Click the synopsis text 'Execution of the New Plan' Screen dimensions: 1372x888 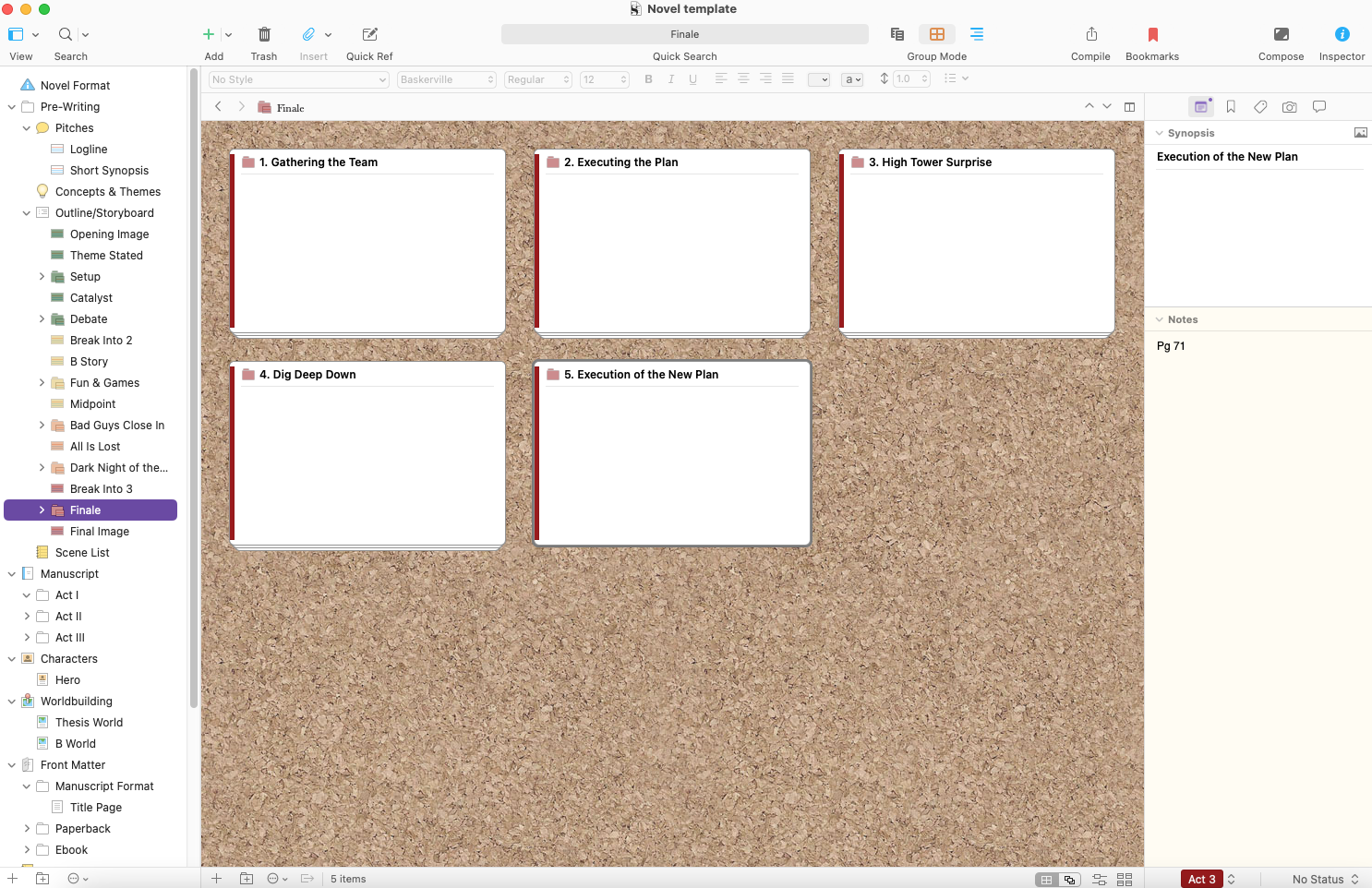pyautogui.click(x=1227, y=157)
